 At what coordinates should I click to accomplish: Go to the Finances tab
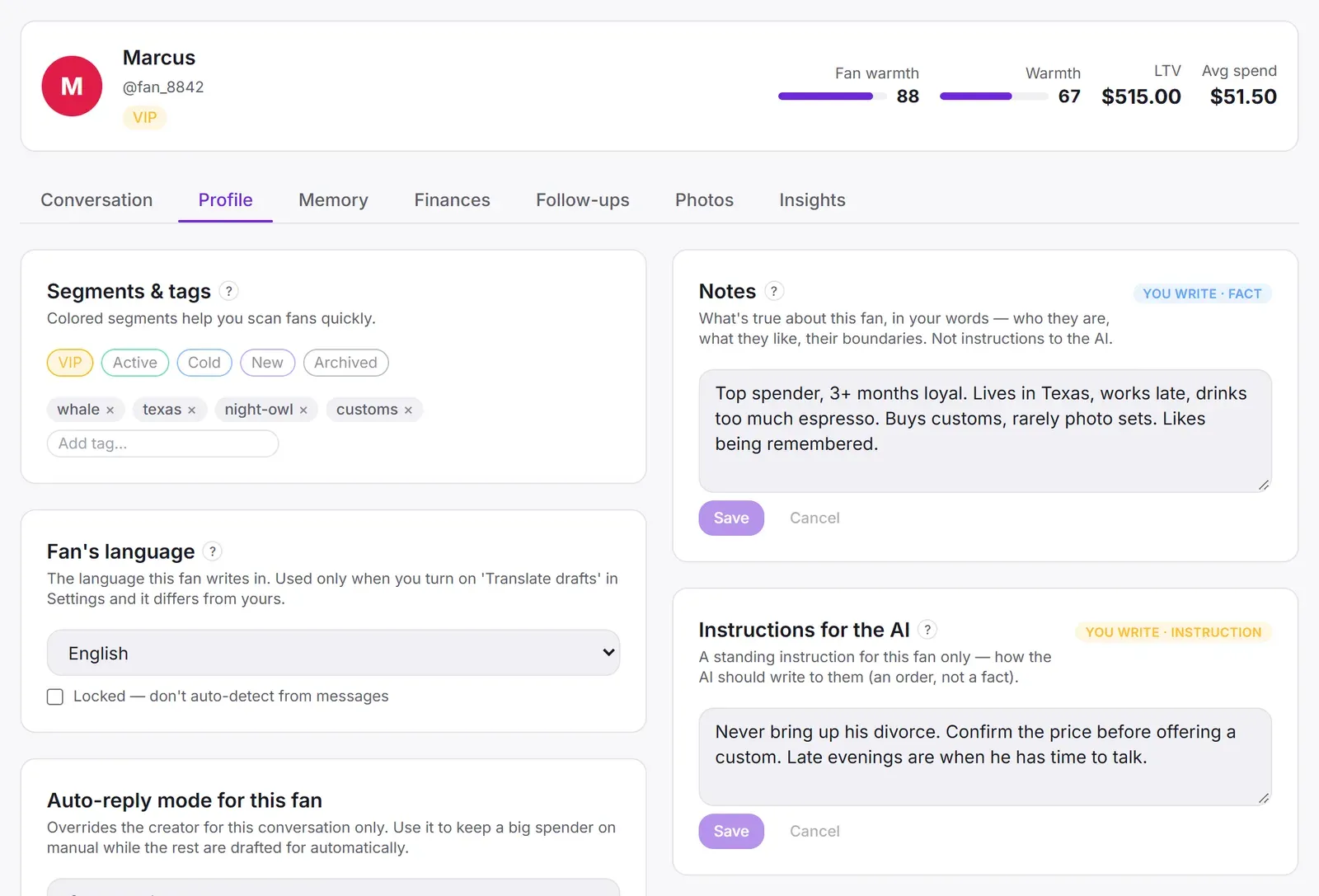tap(452, 200)
